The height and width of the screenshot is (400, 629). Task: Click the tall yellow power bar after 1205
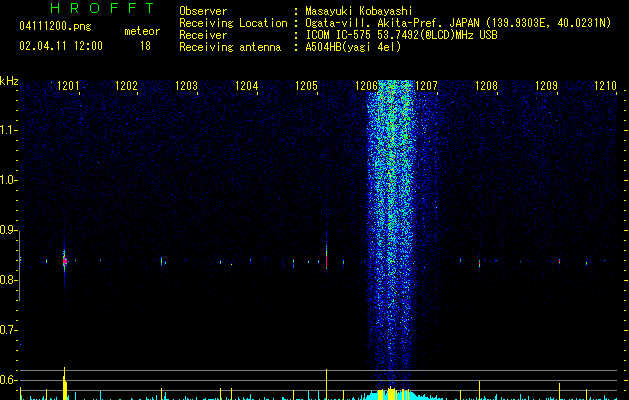pos(327,384)
